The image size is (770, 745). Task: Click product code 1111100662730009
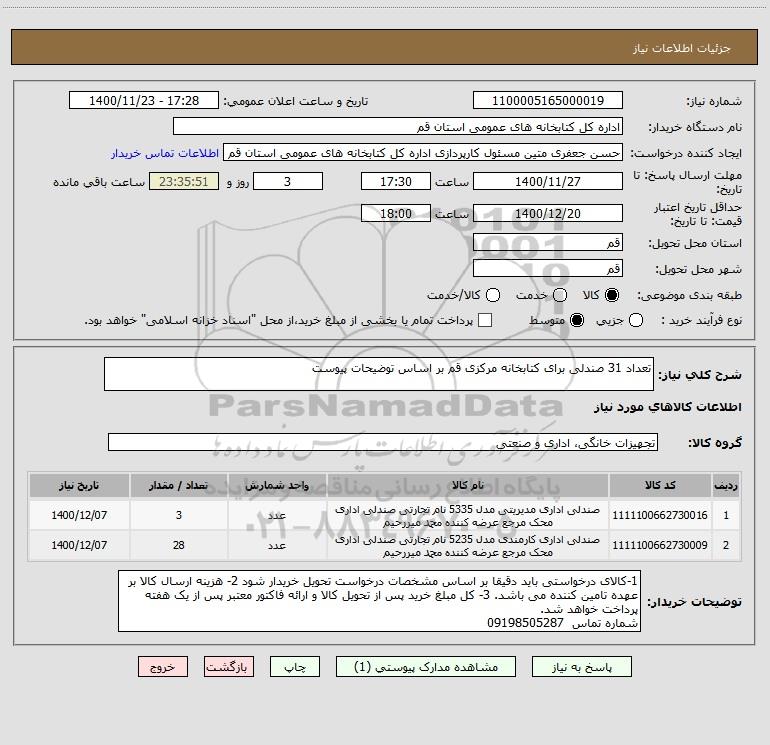click(x=660, y=546)
